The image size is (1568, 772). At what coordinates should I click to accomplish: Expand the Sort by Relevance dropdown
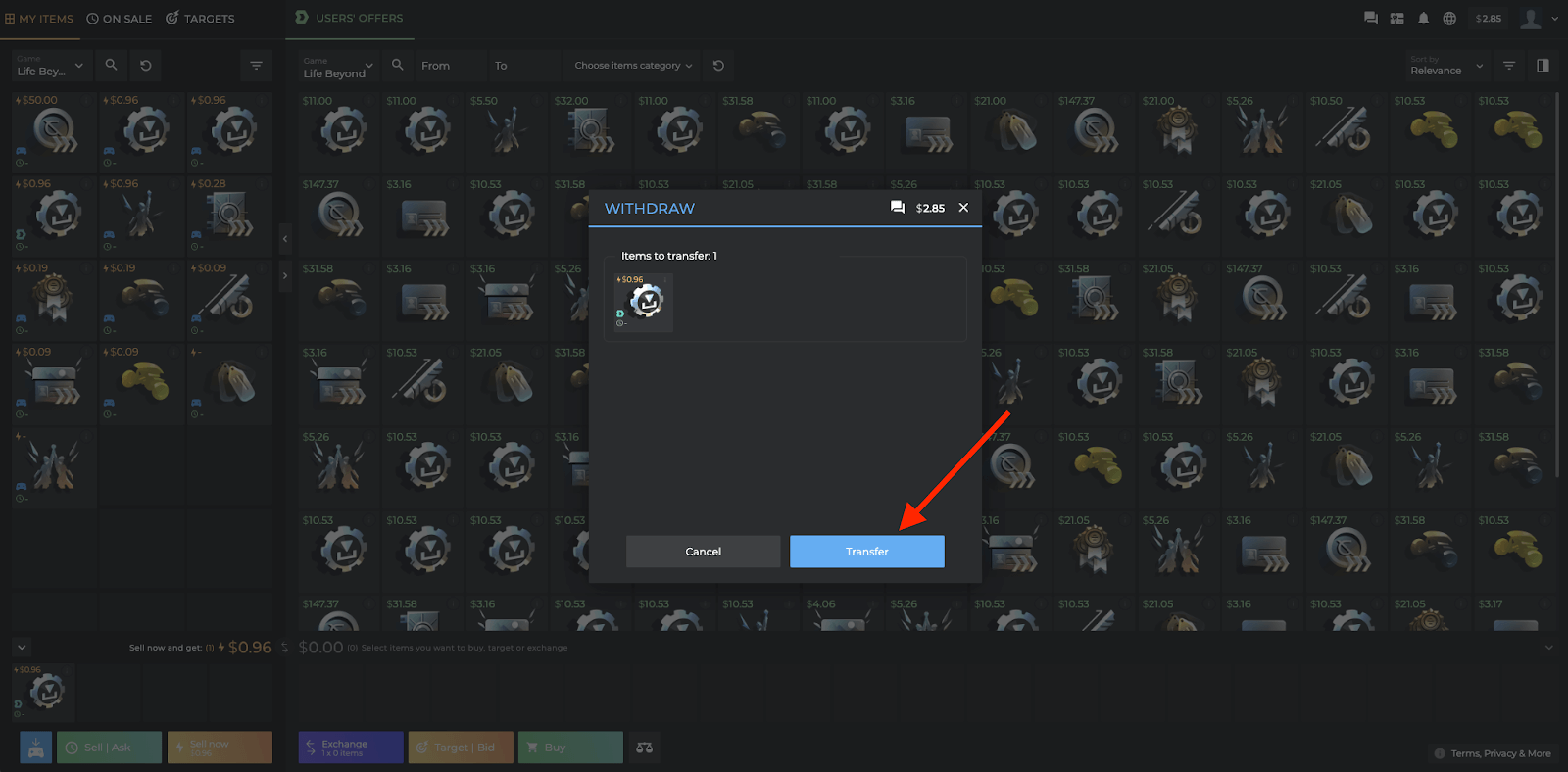tap(1446, 66)
